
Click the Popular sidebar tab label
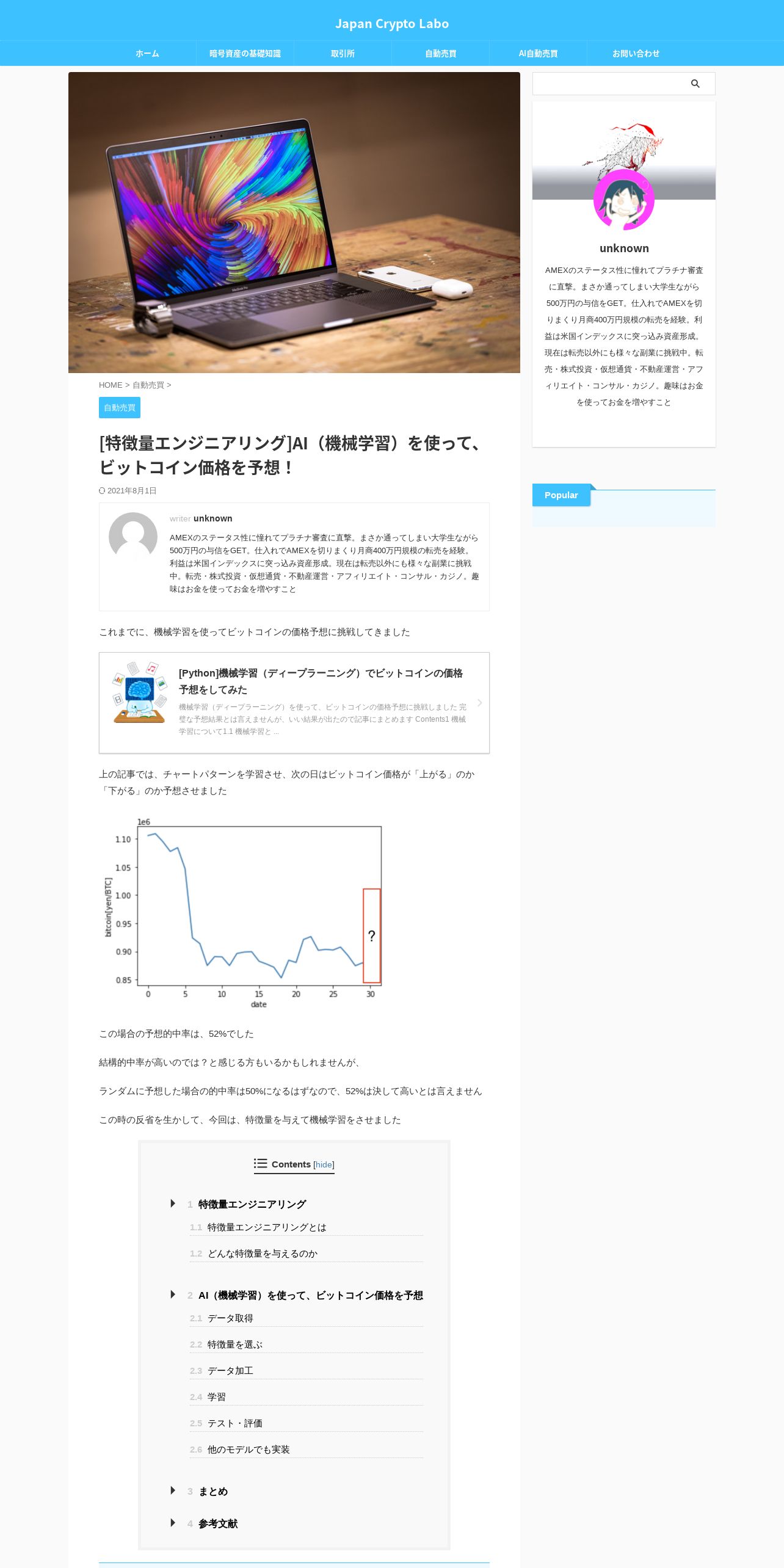point(561,495)
